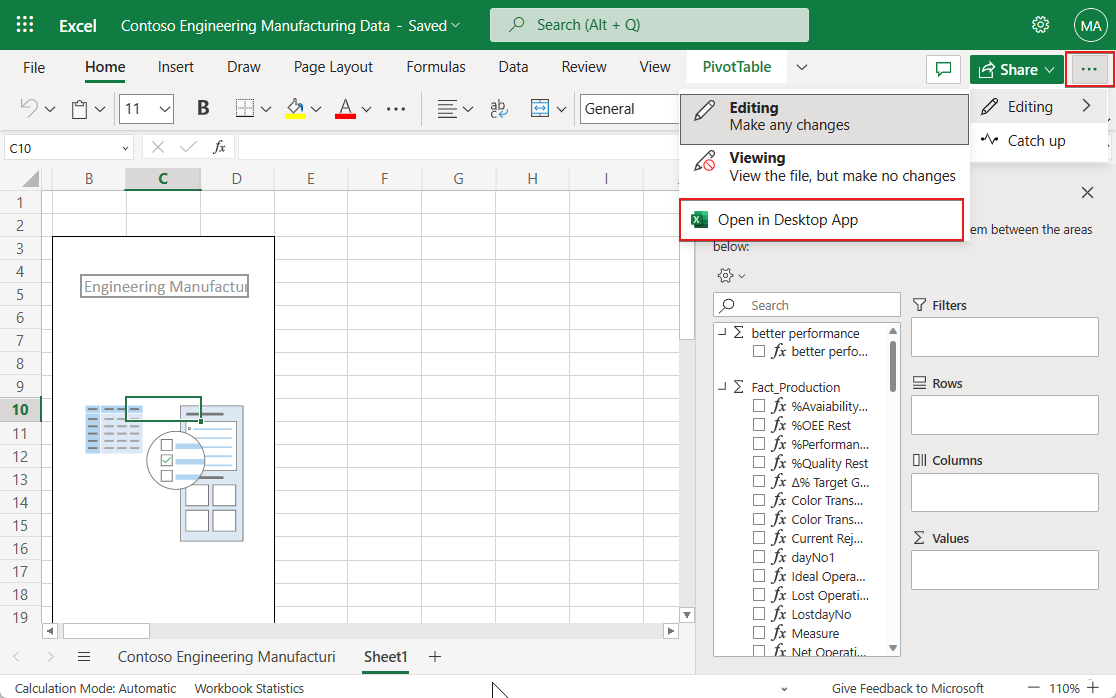
Task: Check the Measure field checkbox
Action: [x=758, y=632]
